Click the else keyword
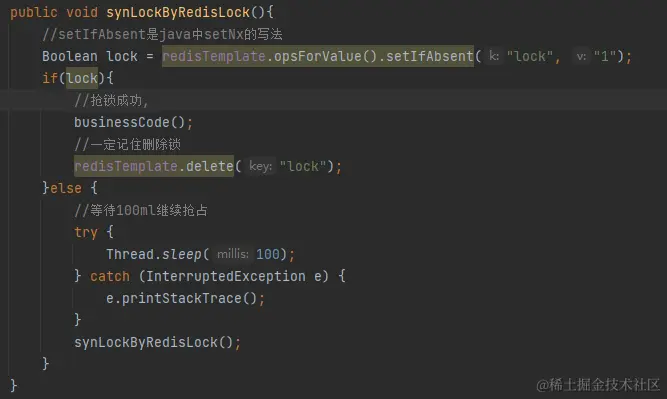 66,188
